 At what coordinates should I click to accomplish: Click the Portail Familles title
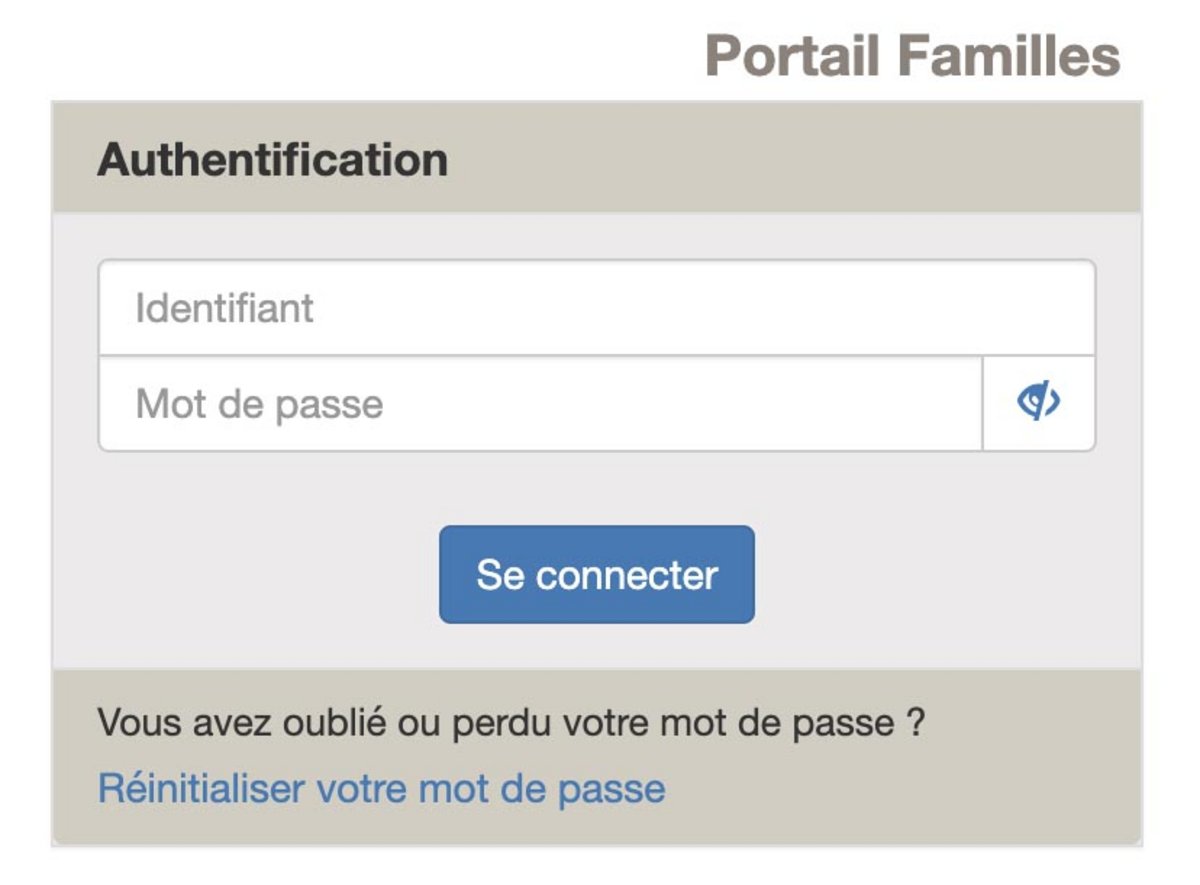pos(912,55)
